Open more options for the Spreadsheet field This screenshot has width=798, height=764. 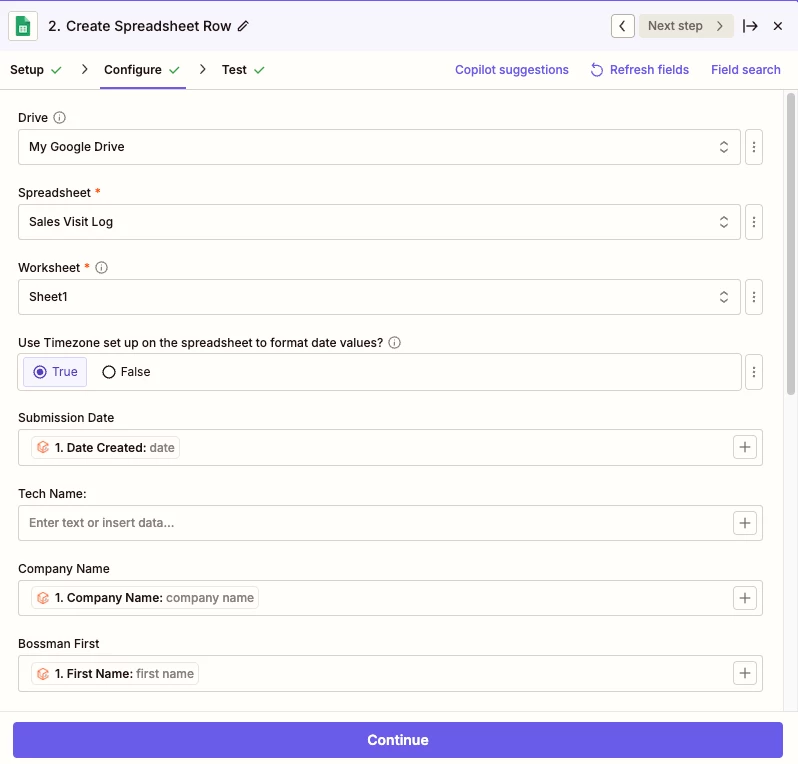coord(754,222)
